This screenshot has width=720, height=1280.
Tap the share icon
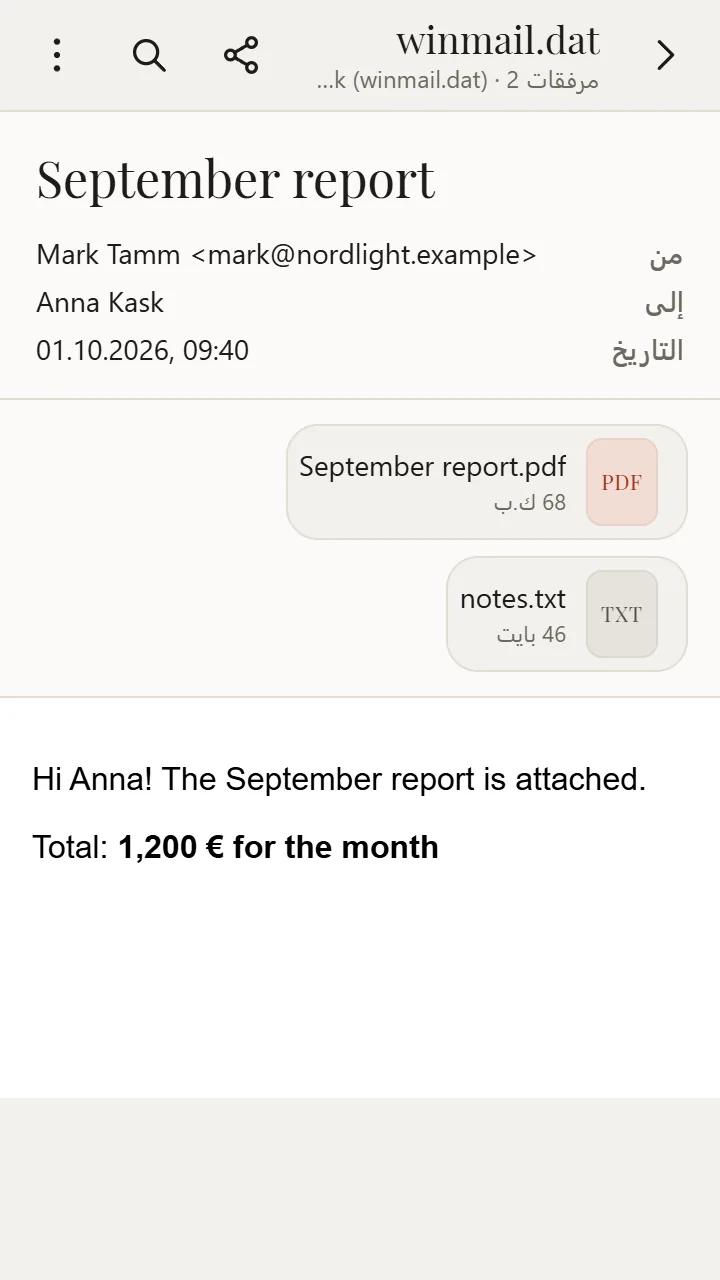coord(241,55)
